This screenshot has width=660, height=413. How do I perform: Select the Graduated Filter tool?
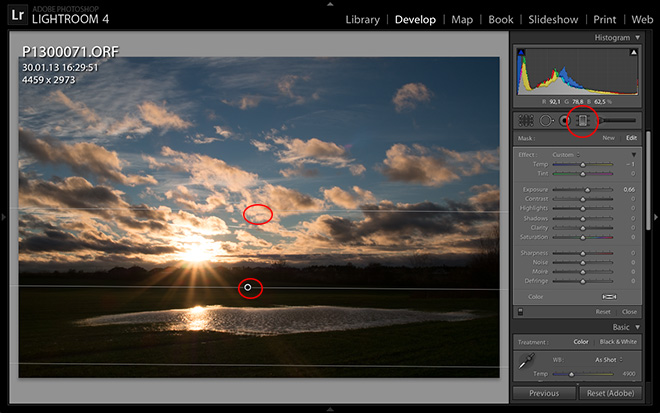[x=583, y=121]
